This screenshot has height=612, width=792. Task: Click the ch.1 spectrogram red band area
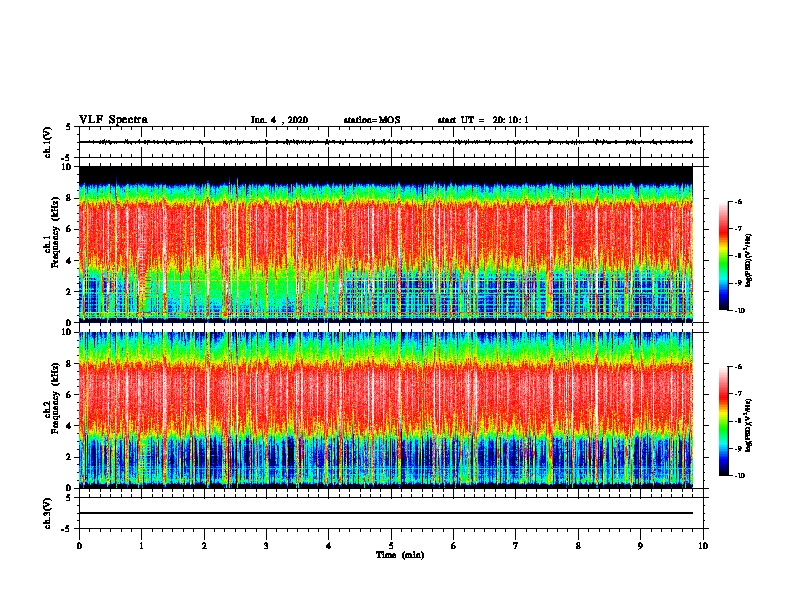tap(385, 232)
